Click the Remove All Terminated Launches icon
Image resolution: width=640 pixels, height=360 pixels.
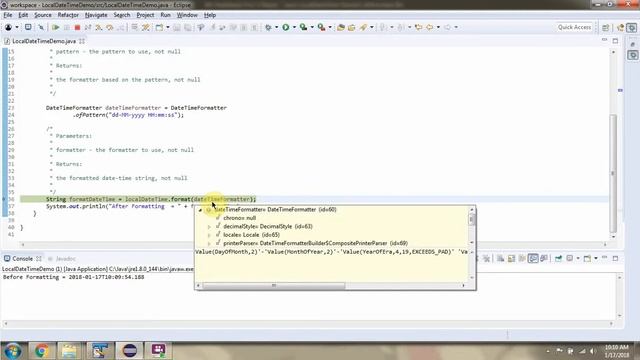click(487, 258)
